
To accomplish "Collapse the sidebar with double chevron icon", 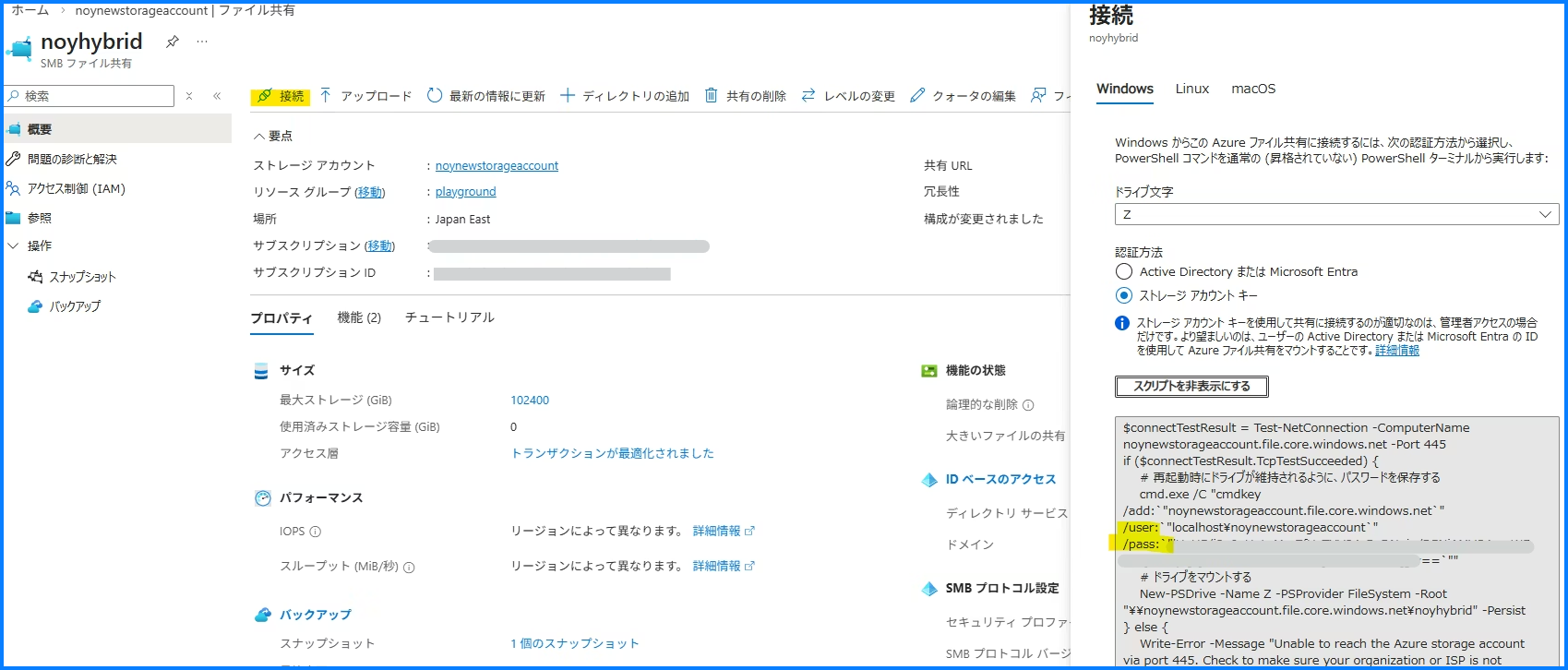I will click(x=217, y=96).
